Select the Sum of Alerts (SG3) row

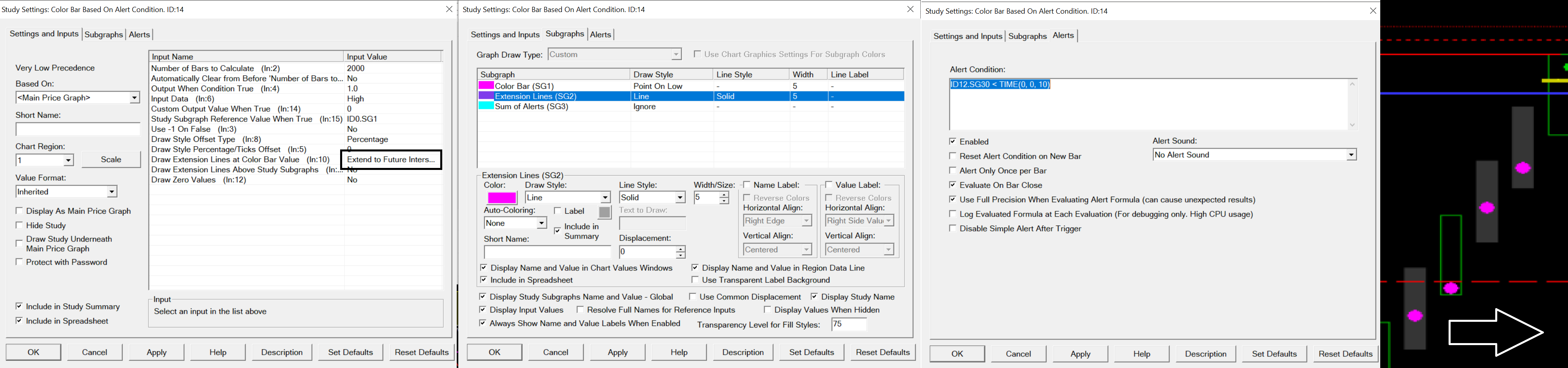(x=531, y=106)
